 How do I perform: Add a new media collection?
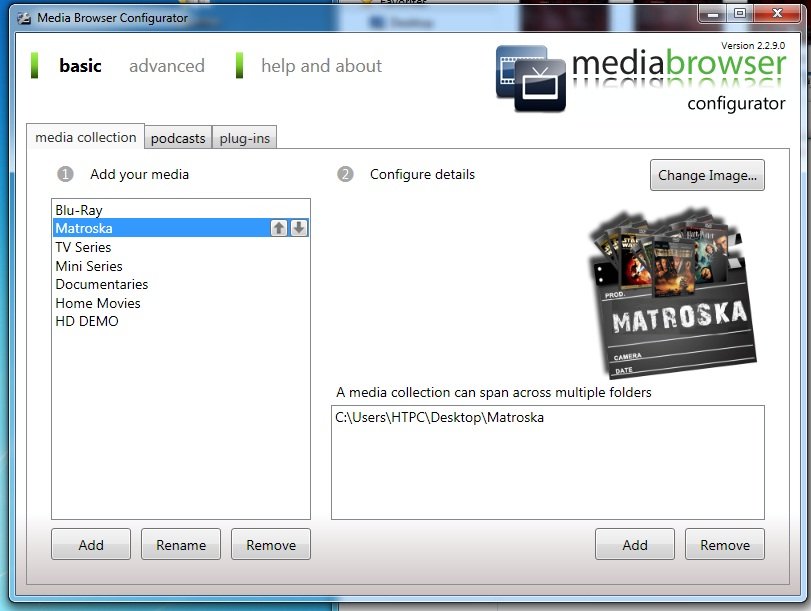[x=91, y=544]
